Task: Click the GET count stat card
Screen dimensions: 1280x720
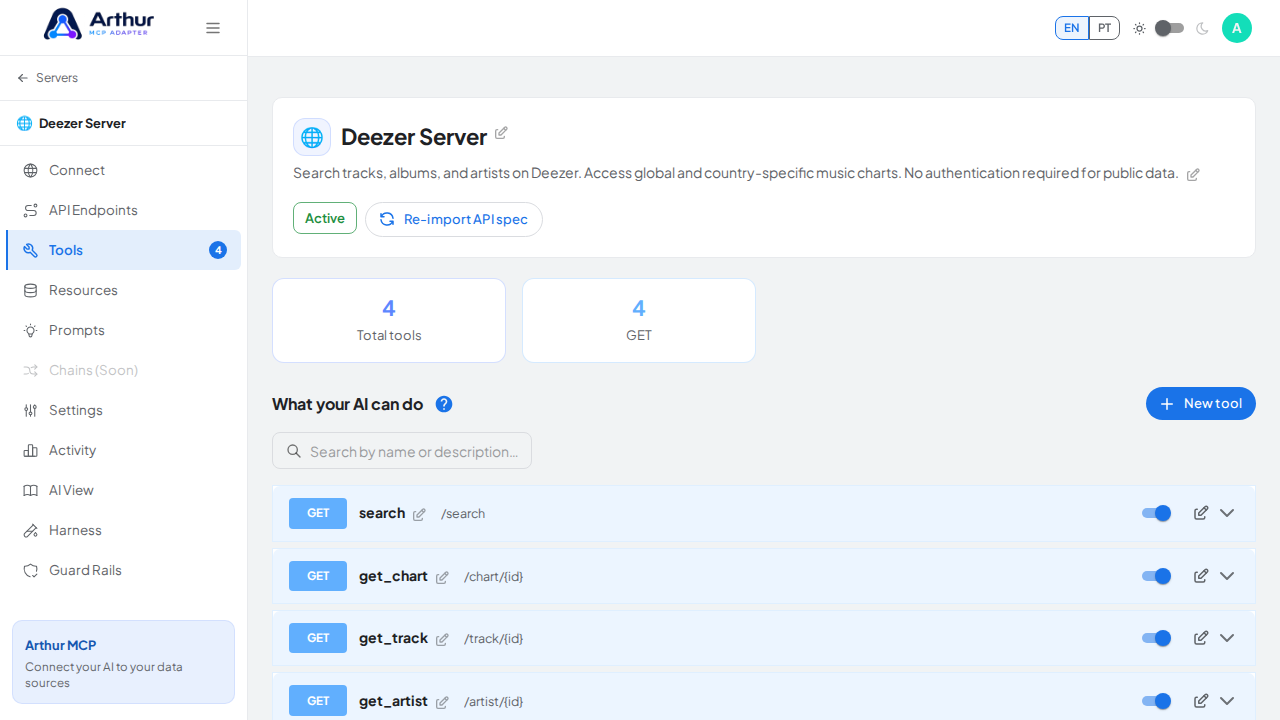Action: (639, 320)
